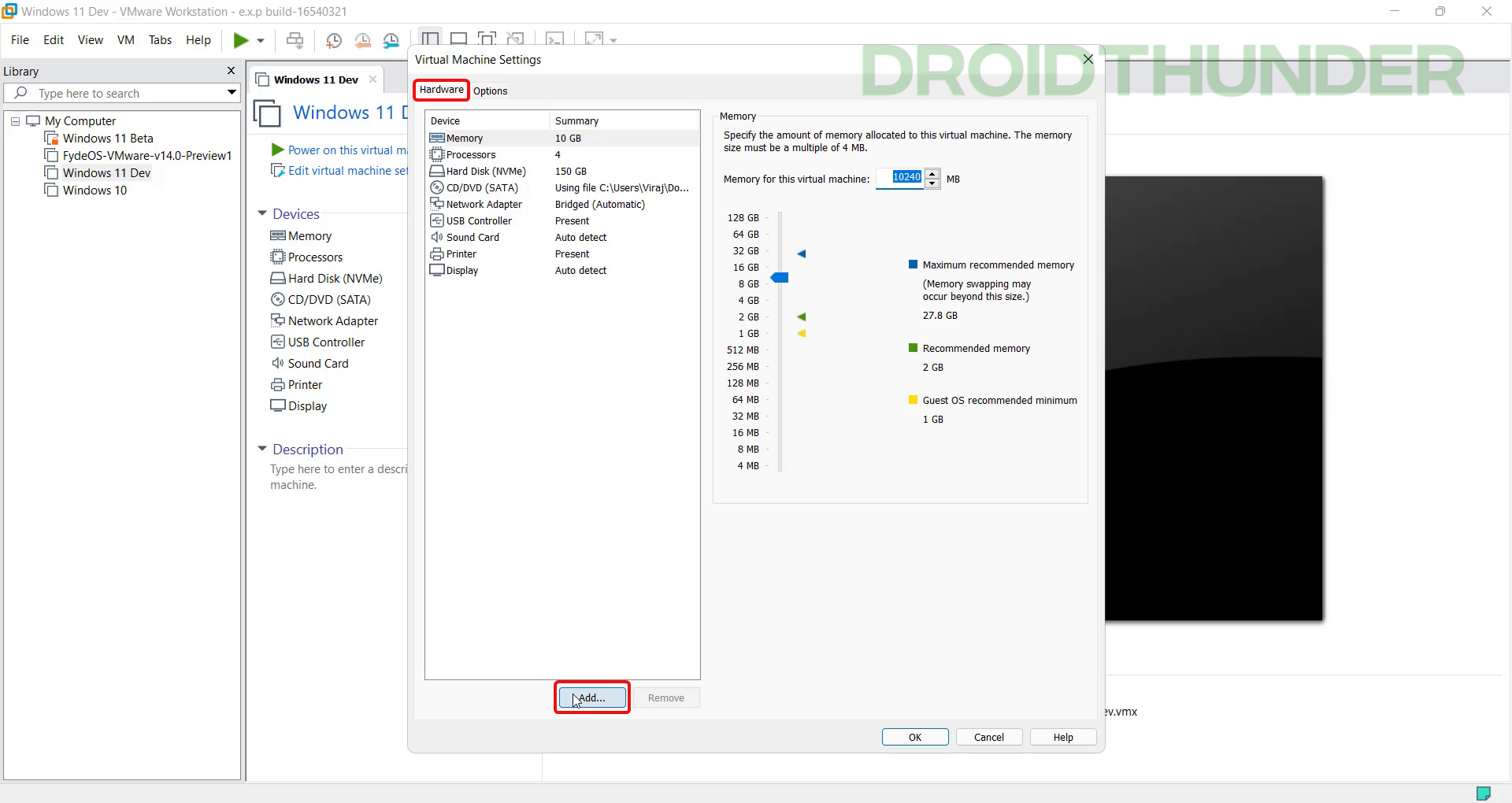Click Processors under Devices in VM tab
The height and width of the screenshot is (803, 1512).
[306, 257]
